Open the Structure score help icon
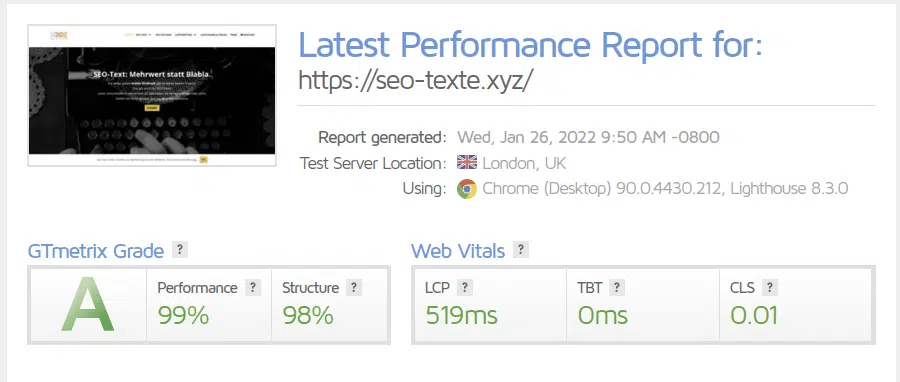Image resolution: width=900 pixels, height=382 pixels. (x=354, y=287)
